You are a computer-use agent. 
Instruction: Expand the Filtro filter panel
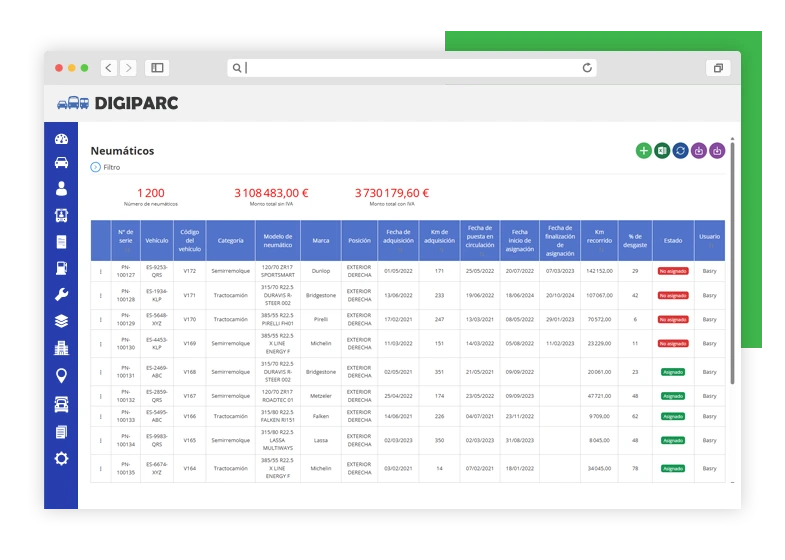[x=96, y=167]
